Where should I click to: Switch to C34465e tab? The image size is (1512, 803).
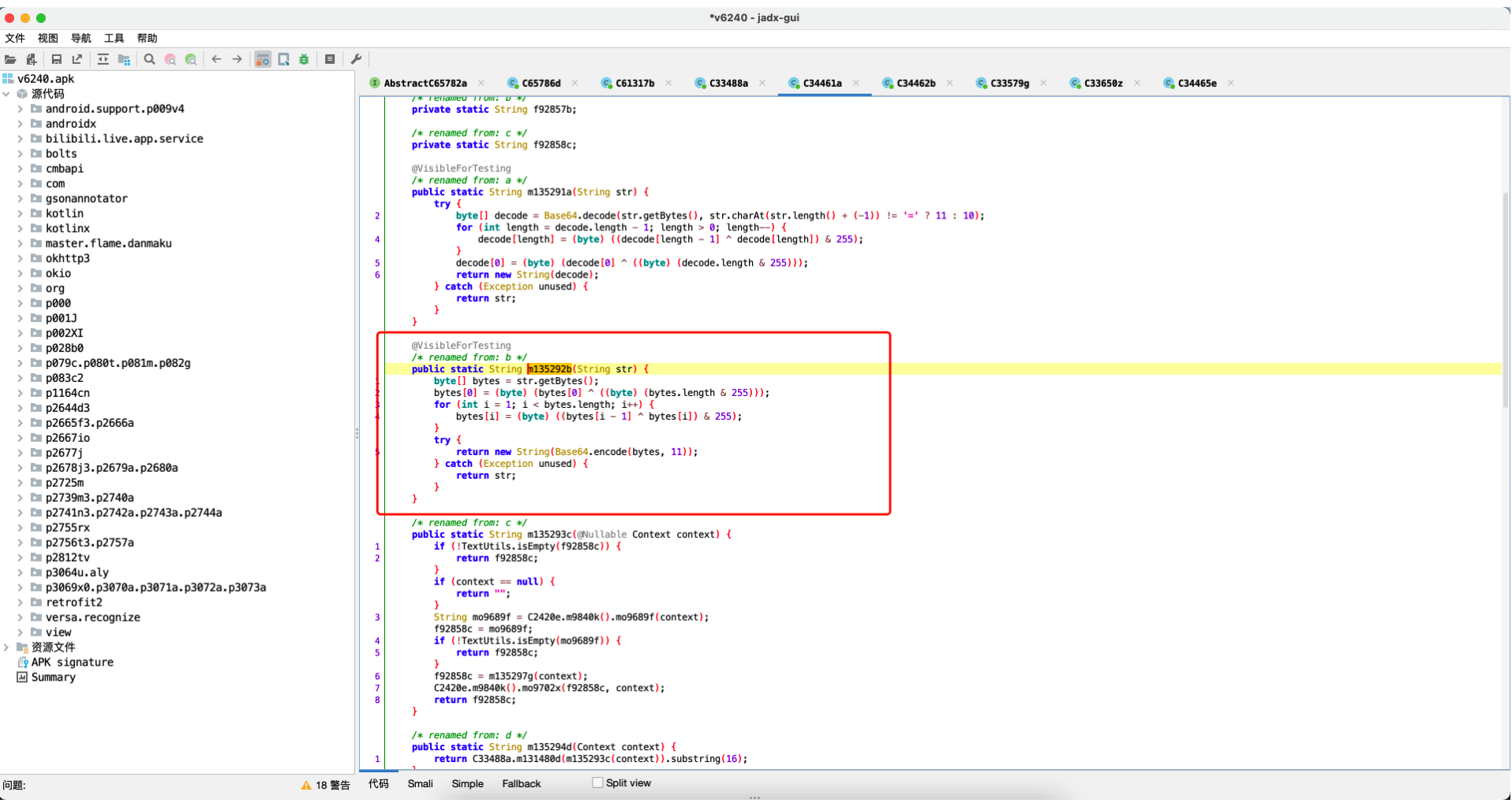[1196, 83]
